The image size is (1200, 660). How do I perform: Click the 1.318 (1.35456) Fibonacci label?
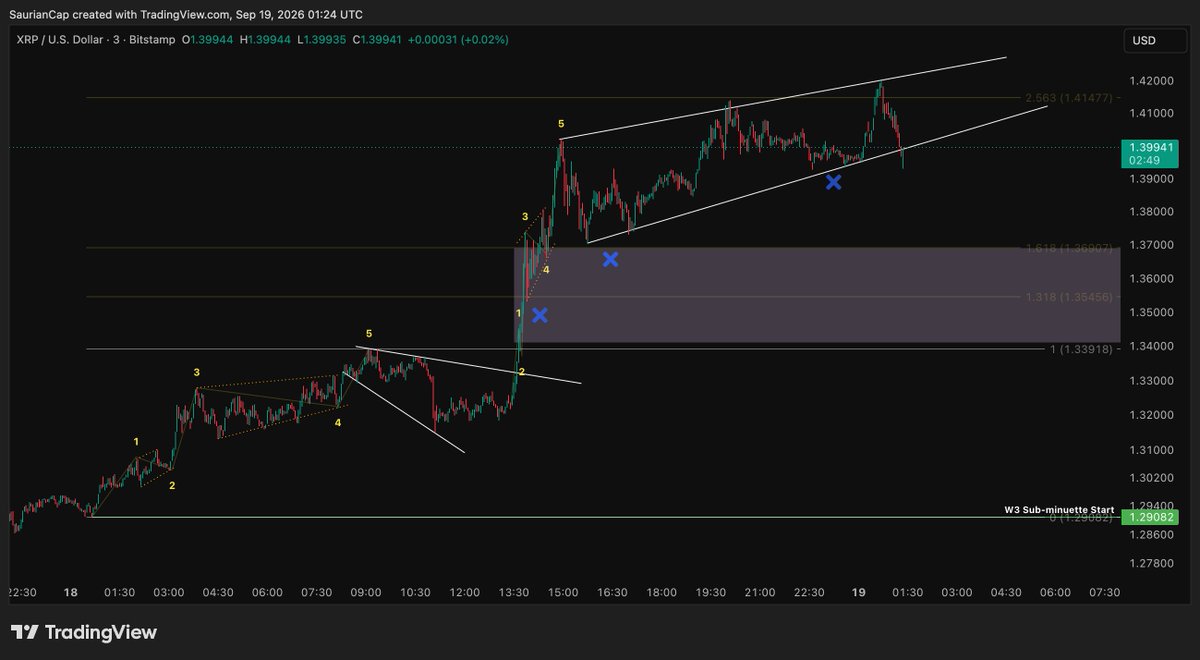click(1068, 297)
